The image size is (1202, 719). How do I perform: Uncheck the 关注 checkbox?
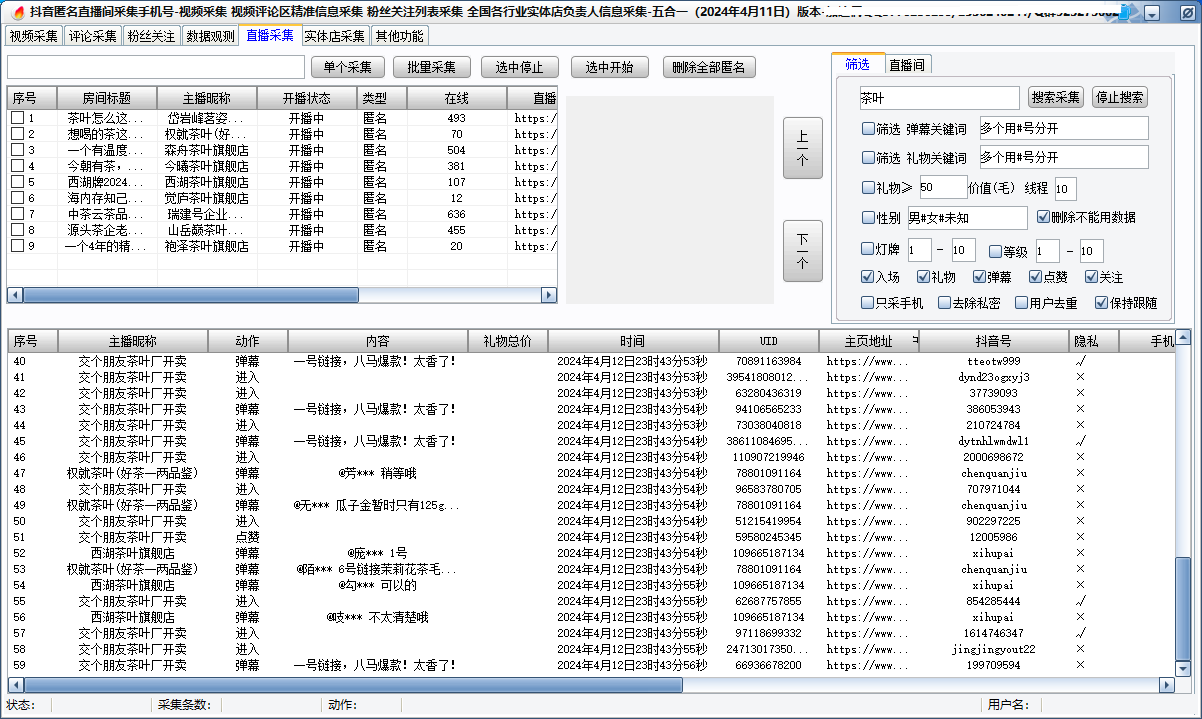(x=1091, y=277)
